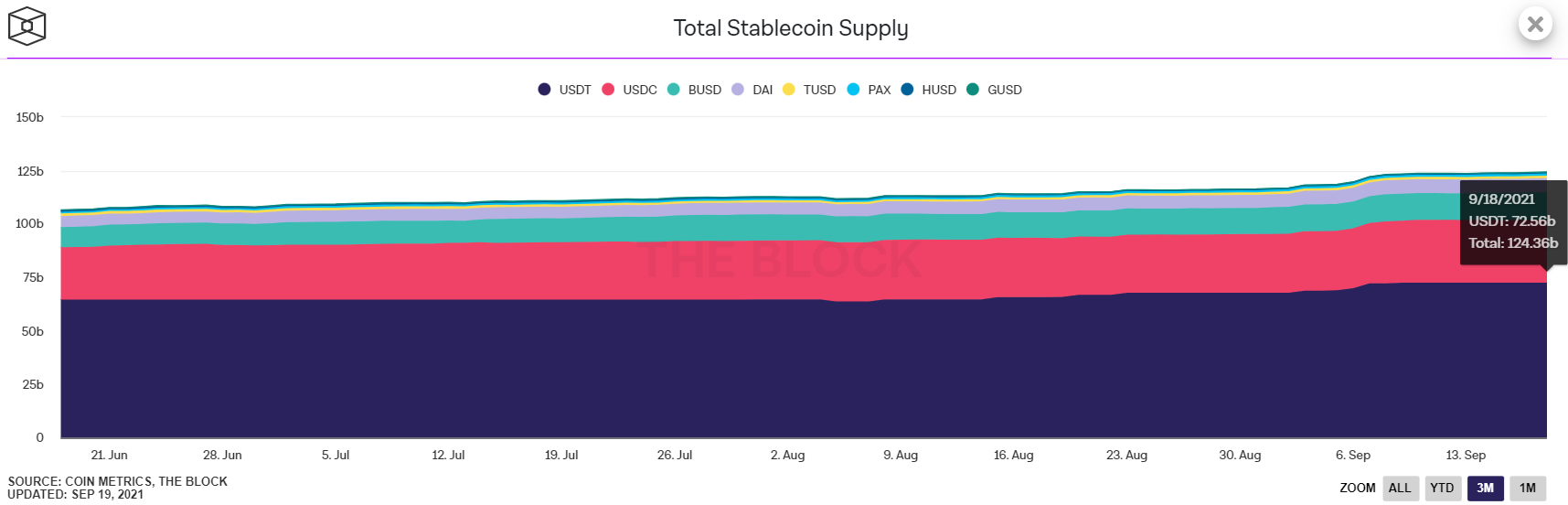
Task: Hide the BUSD series from the legend
Action: click(x=694, y=90)
